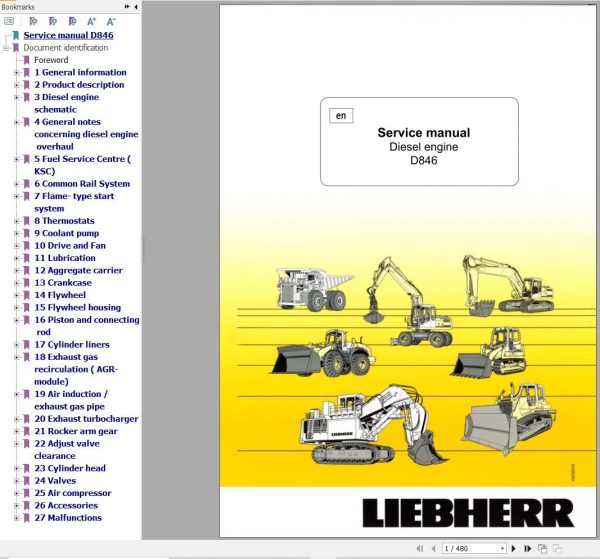This screenshot has height=559, width=600.
Task: Expand 10 Drive and Fan bookmark
Action: 16,246
